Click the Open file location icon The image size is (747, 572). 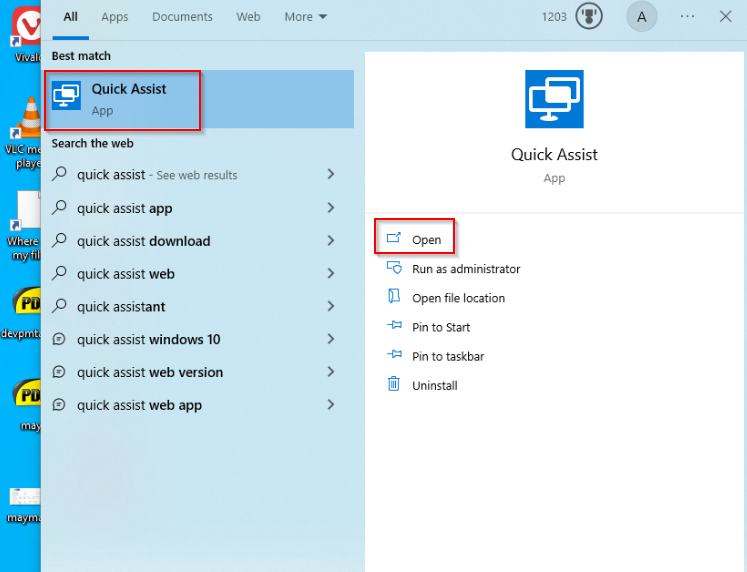coord(394,296)
